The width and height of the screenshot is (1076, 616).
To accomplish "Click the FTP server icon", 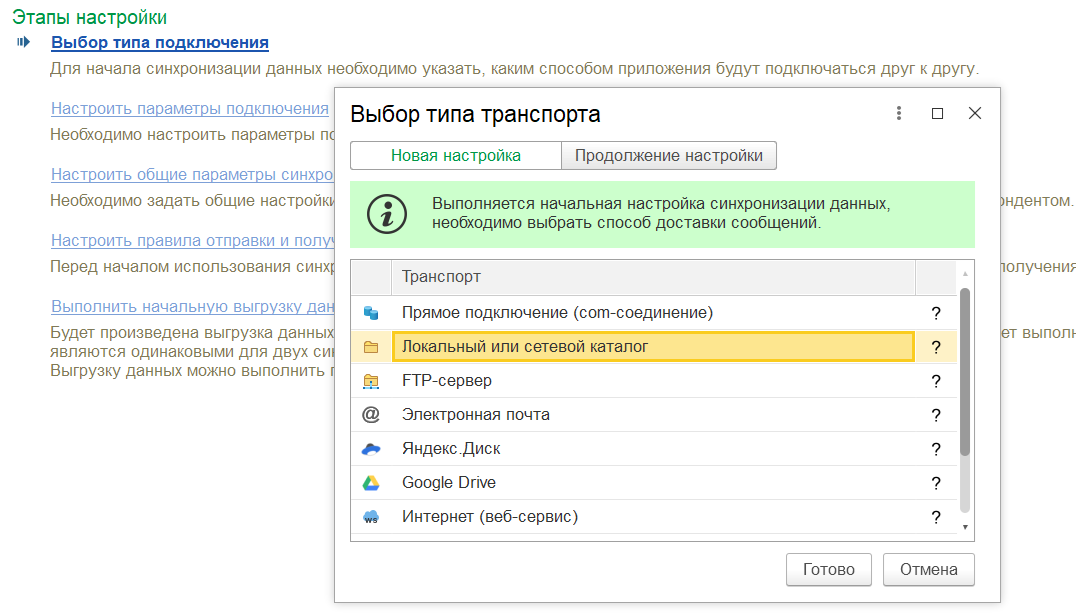I will (371, 381).
